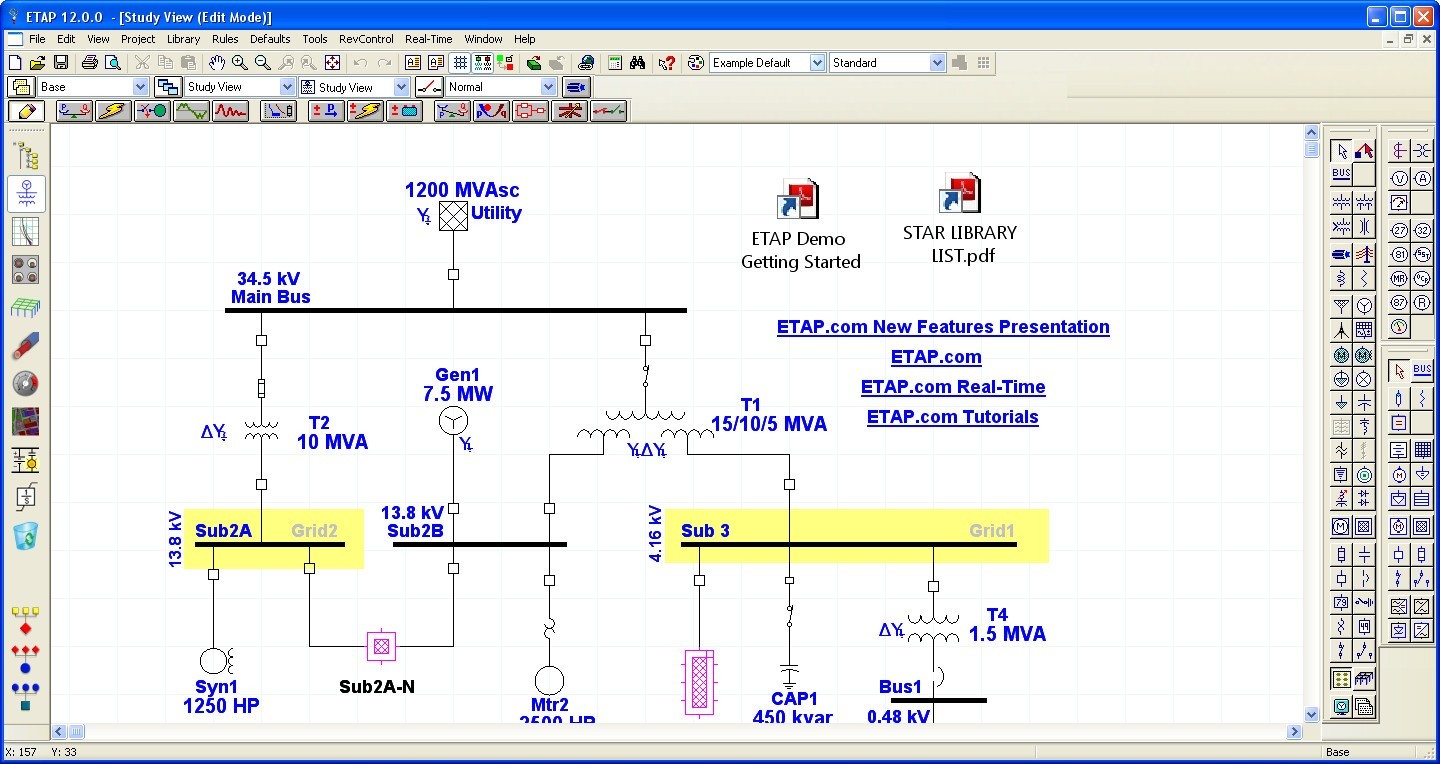Image resolution: width=1440 pixels, height=764 pixels.
Task: Switch to Edit mode pencil icon
Action: point(26,111)
